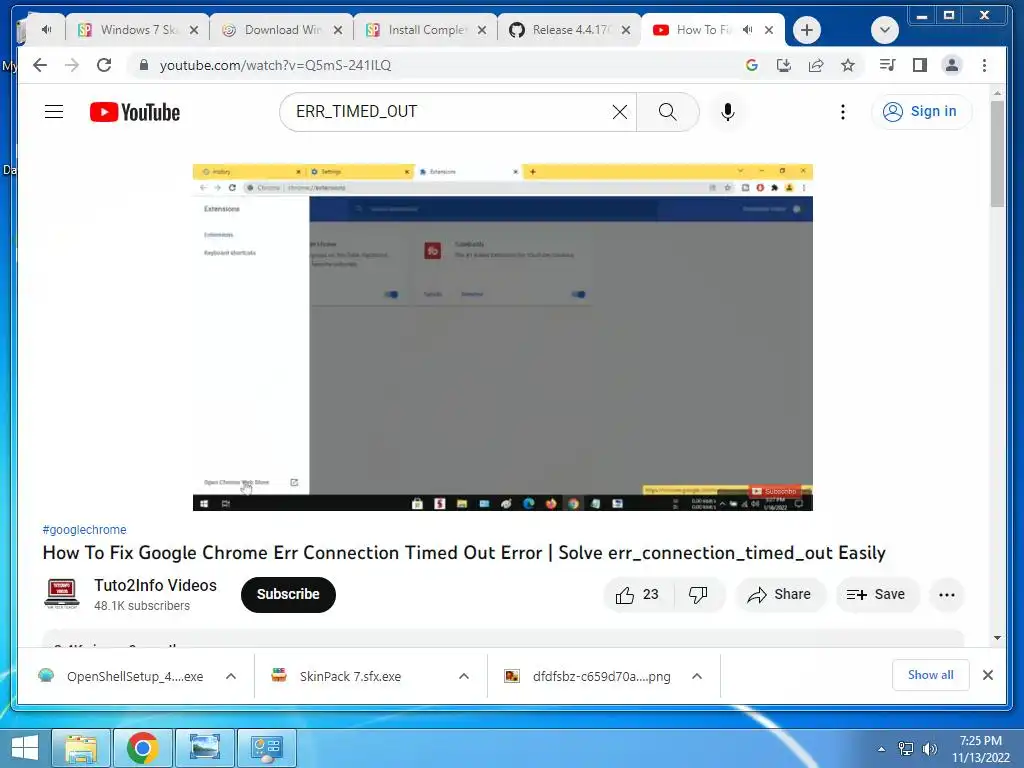
Task: Go back to the previous page
Action: (x=40, y=65)
